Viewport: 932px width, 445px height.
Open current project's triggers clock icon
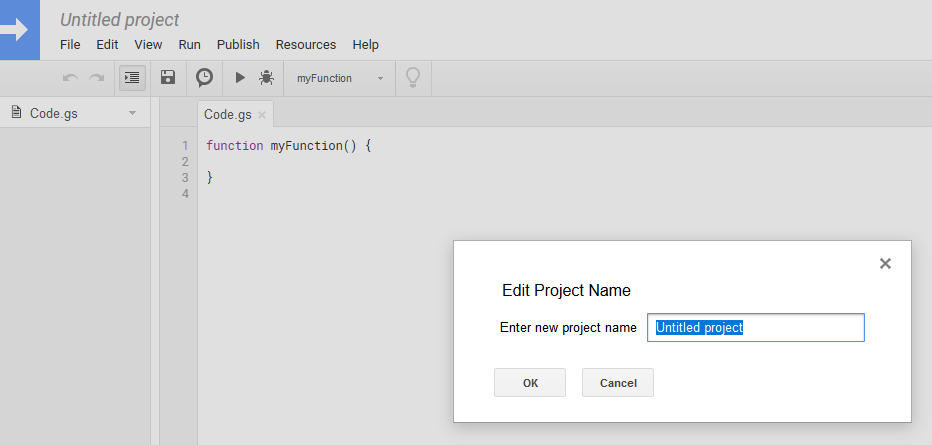pos(204,78)
